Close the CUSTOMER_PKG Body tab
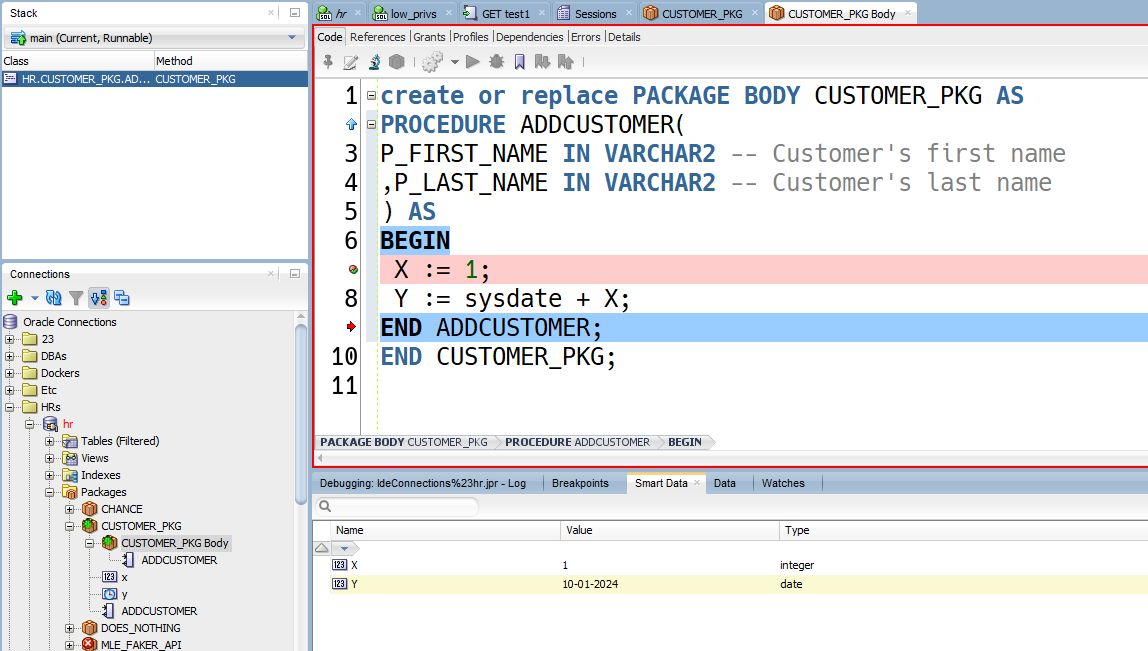Image resolution: width=1148 pixels, height=651 pixels. pos(908,12)
